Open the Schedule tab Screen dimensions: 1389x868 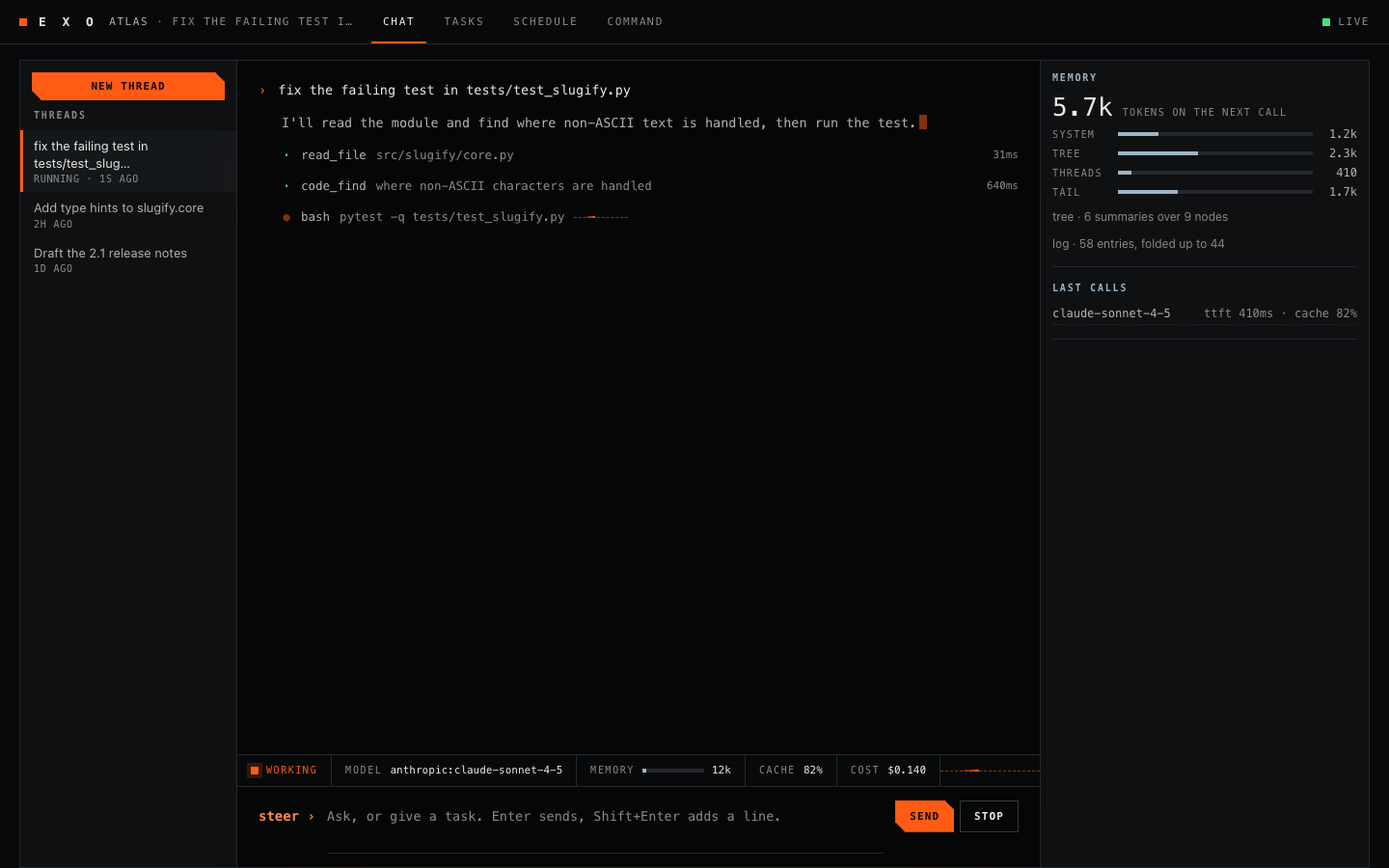[545, 21]
